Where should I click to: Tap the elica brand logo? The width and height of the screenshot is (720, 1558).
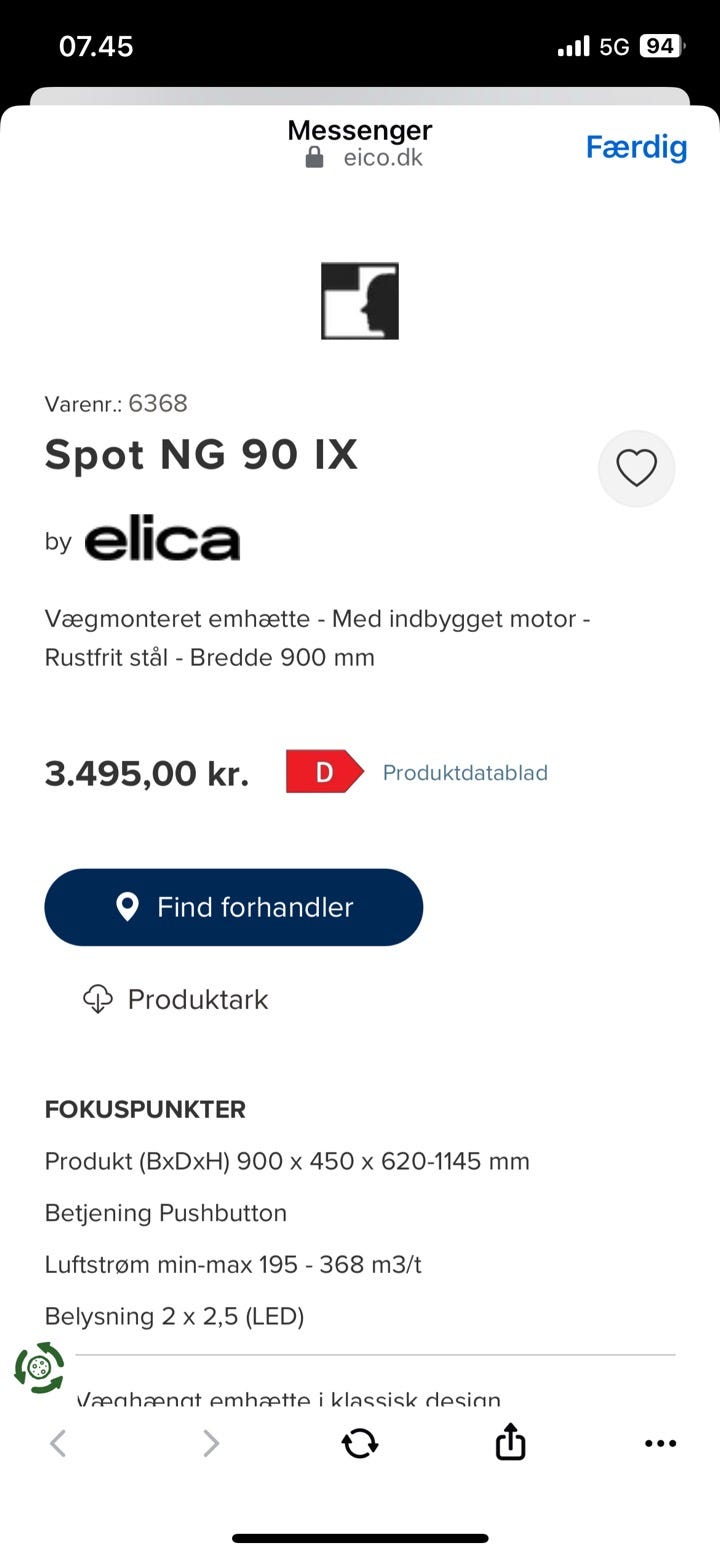(x=162, y=540)
